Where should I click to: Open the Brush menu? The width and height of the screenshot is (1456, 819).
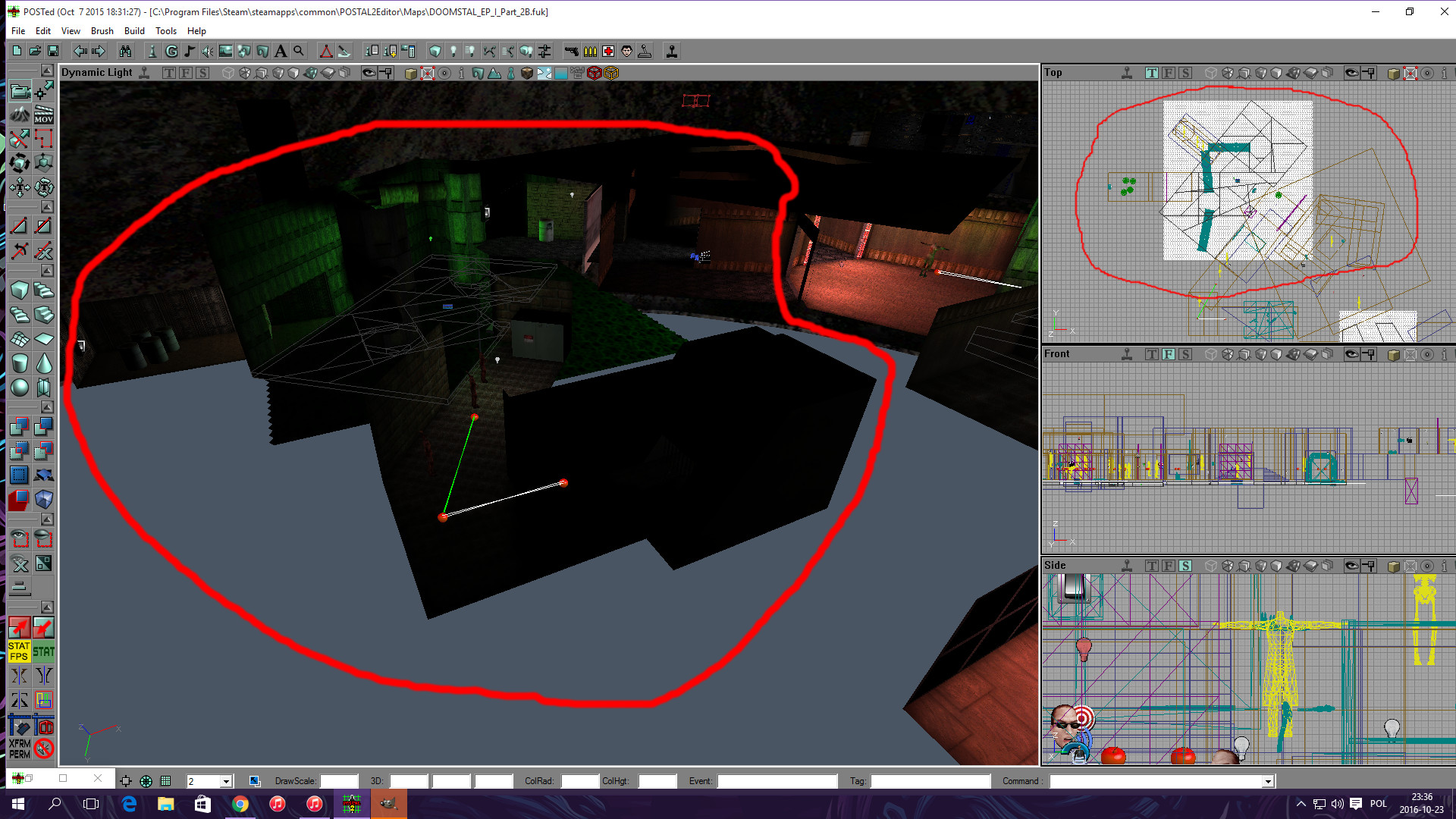(102, 31)
